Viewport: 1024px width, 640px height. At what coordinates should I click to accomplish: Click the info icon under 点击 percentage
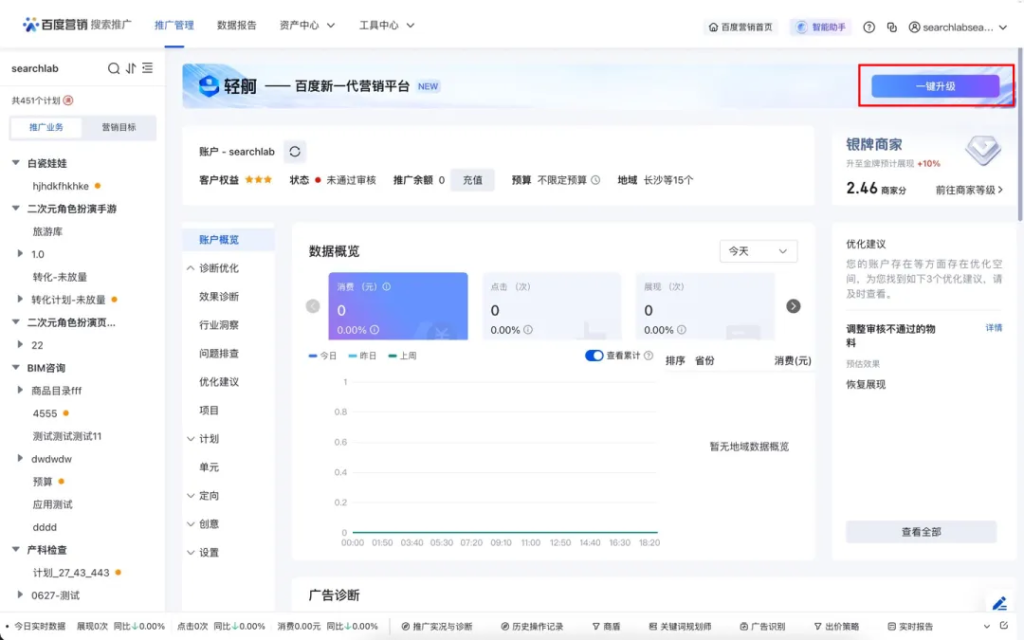528,330
